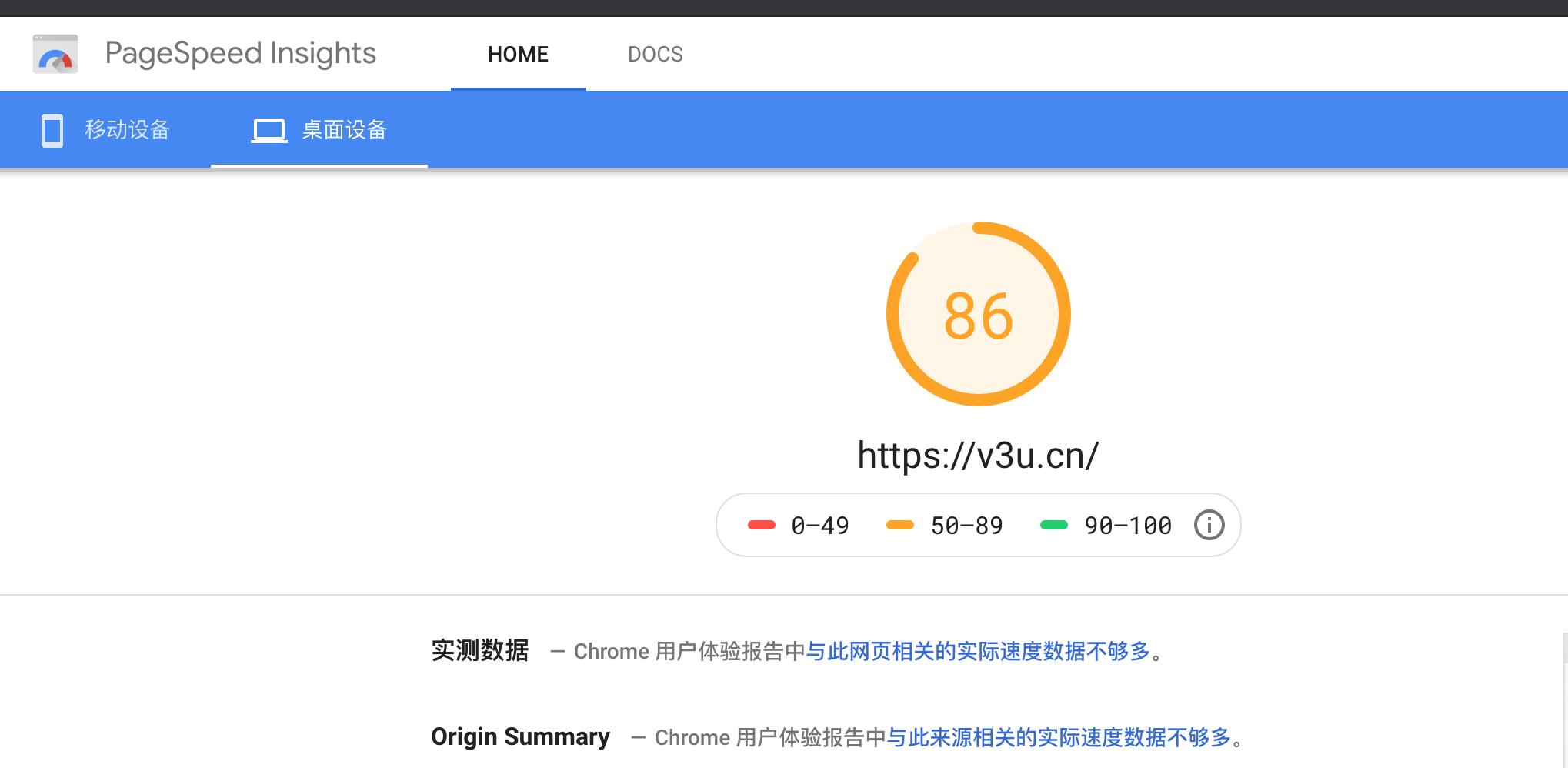Open the https://v3u.cn/ link
This screenshot has width=1568, height=768.
pyautogui.click(x=978, y=455)
